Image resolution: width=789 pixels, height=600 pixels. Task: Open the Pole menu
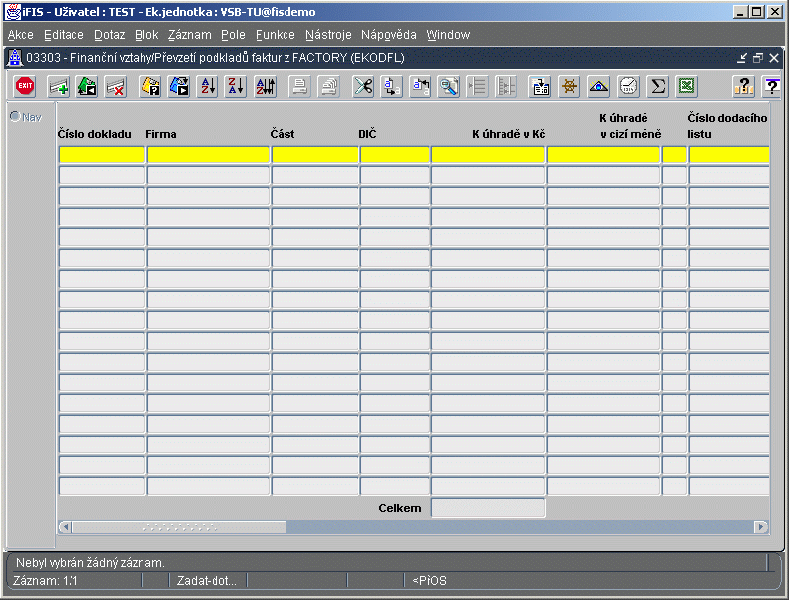233,35
